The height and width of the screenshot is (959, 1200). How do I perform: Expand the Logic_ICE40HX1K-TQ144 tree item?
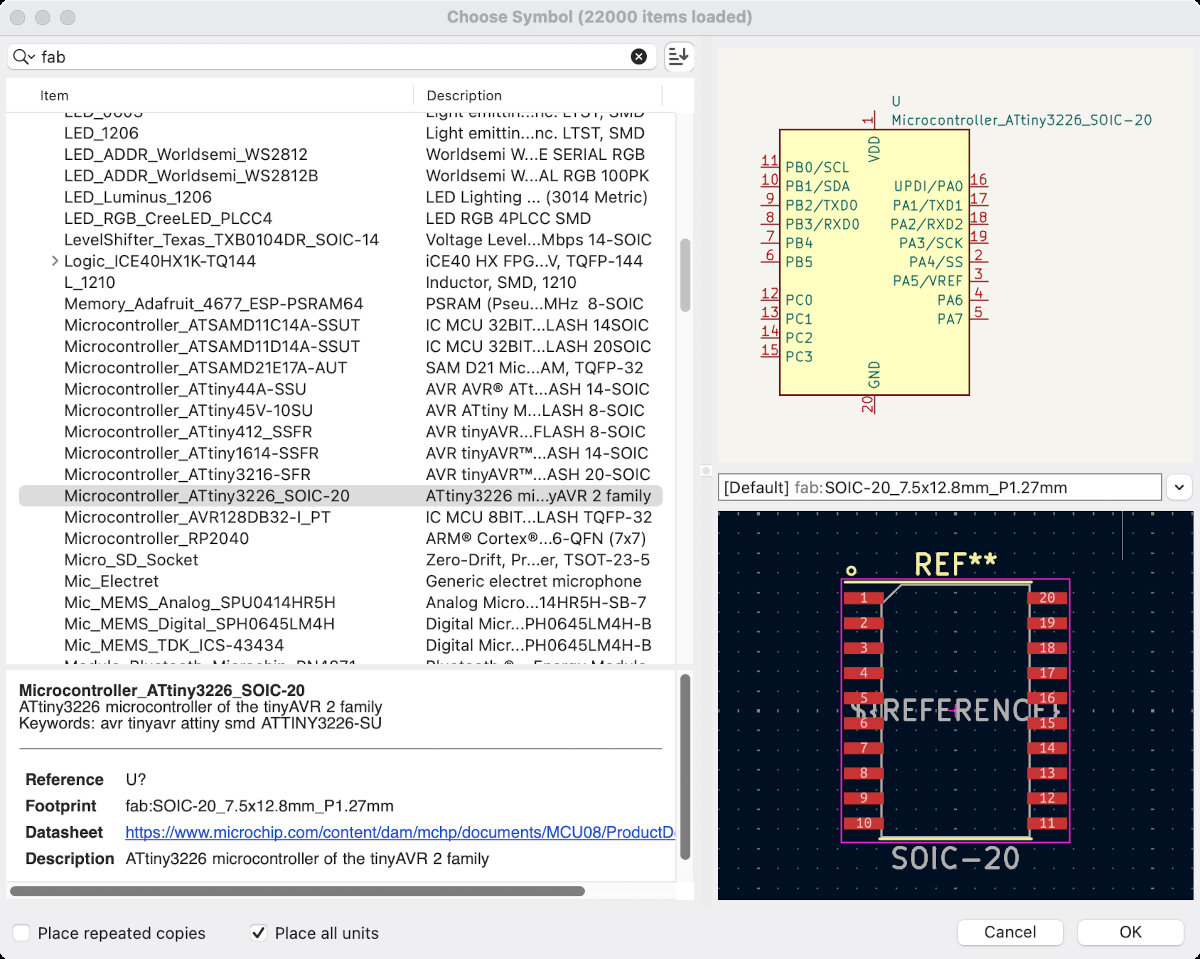(x=54, y=261)
